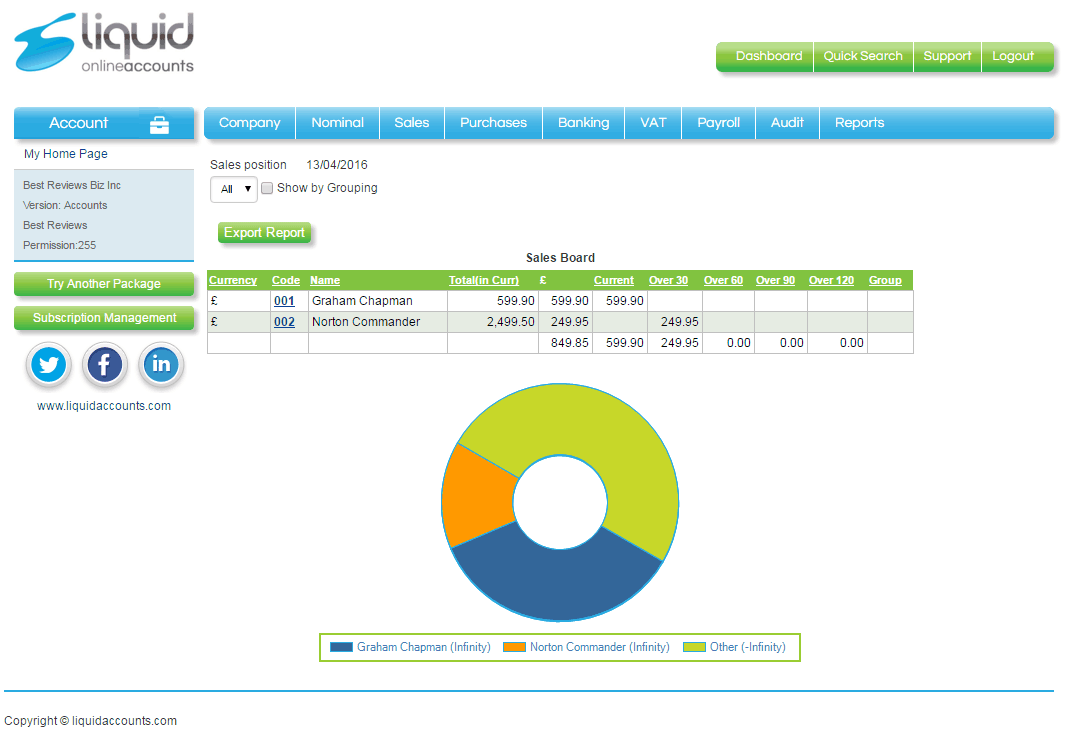Open Subscription Management
This screenshot has width=1065, height=729.
104,319
